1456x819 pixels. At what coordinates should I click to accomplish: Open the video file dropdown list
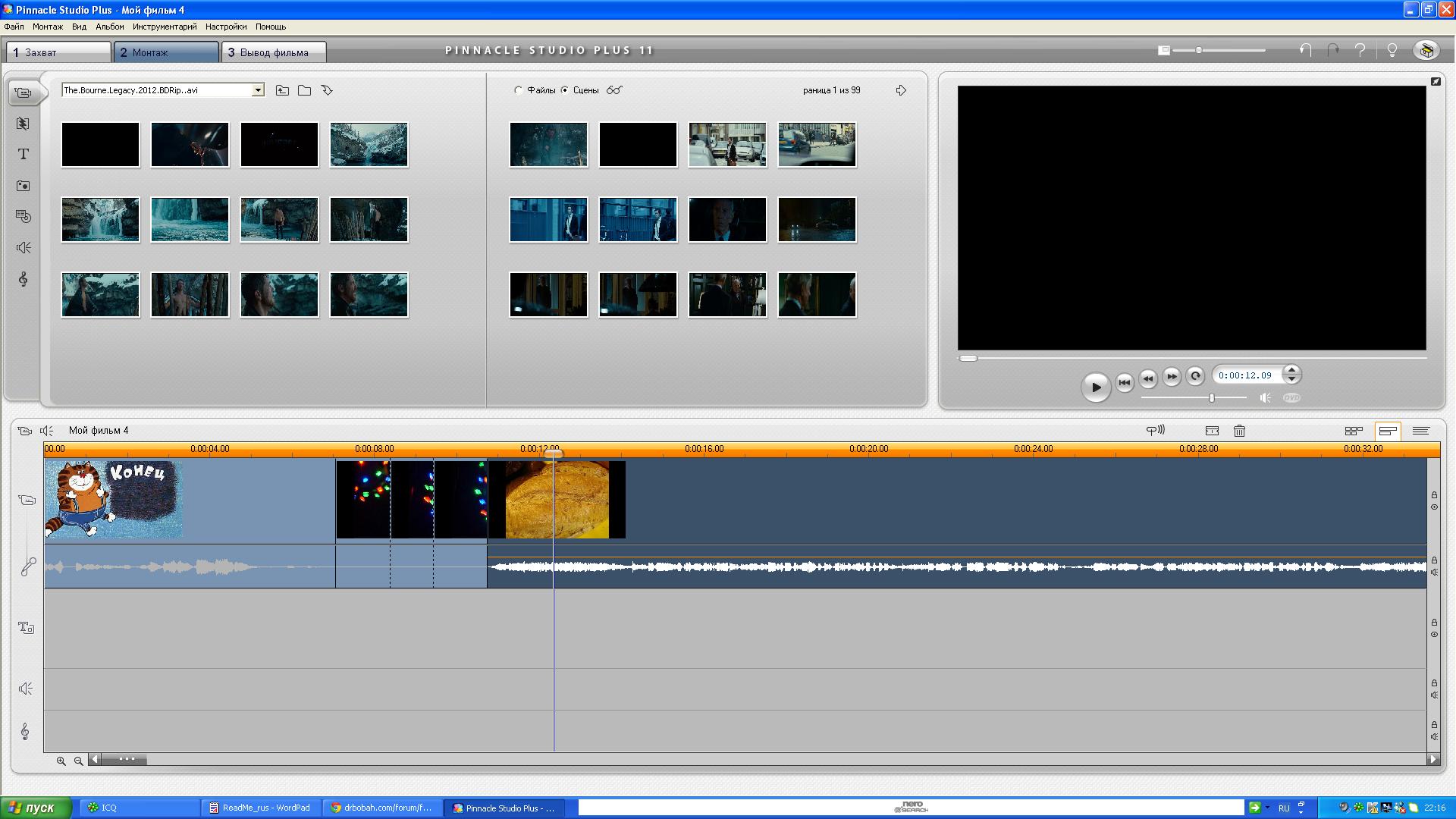pos(258,90)
